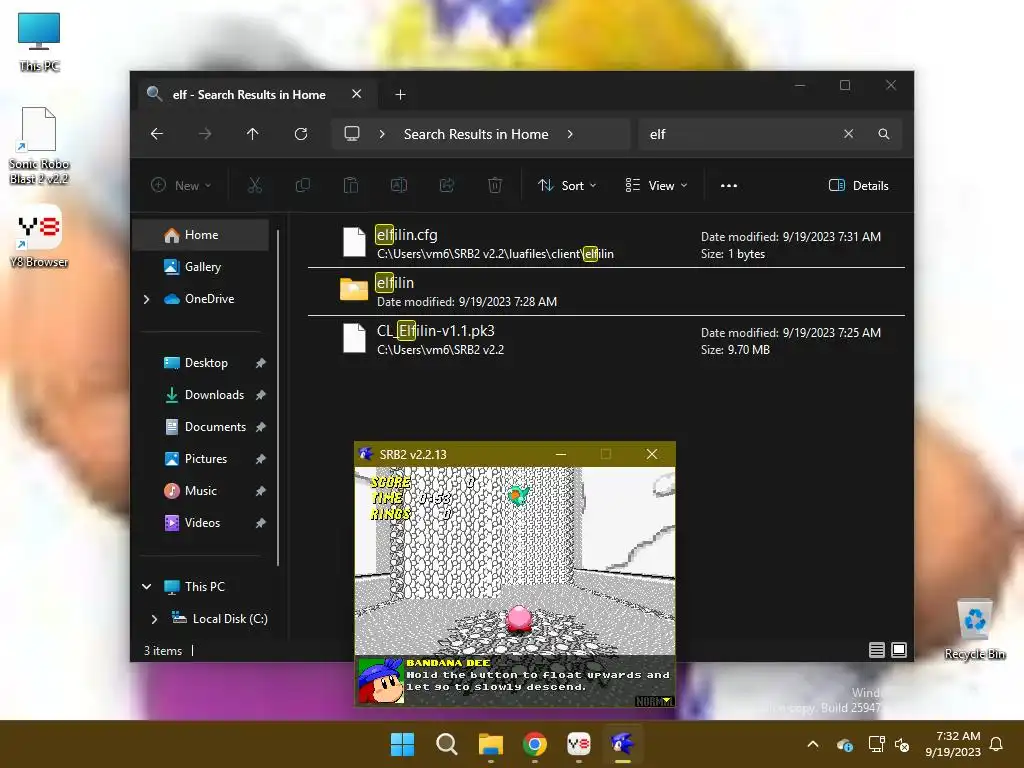
Task: Switch to details list view layout
Action: [x=877, y=650]
